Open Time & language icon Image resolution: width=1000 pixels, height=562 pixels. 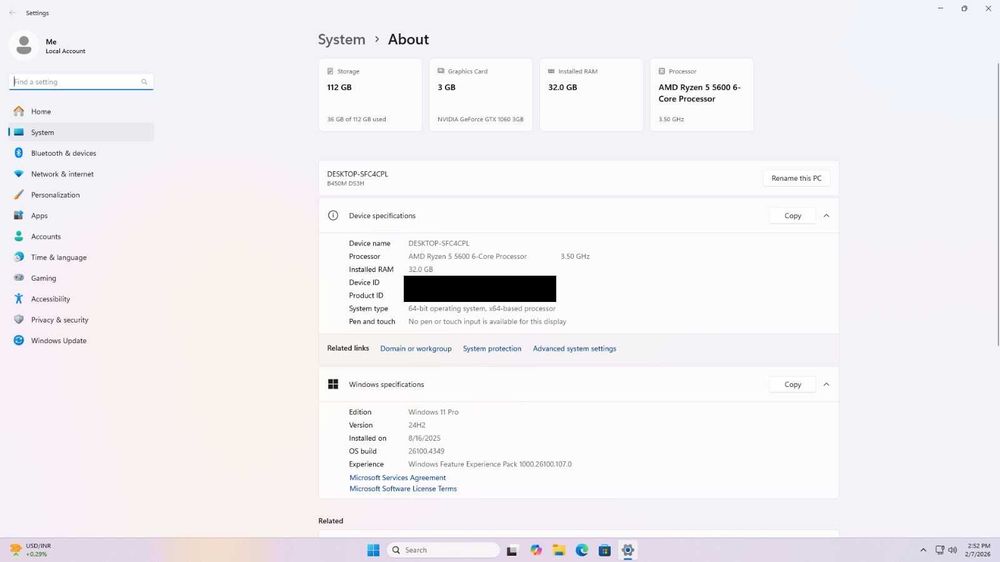(x=18, y=257)
